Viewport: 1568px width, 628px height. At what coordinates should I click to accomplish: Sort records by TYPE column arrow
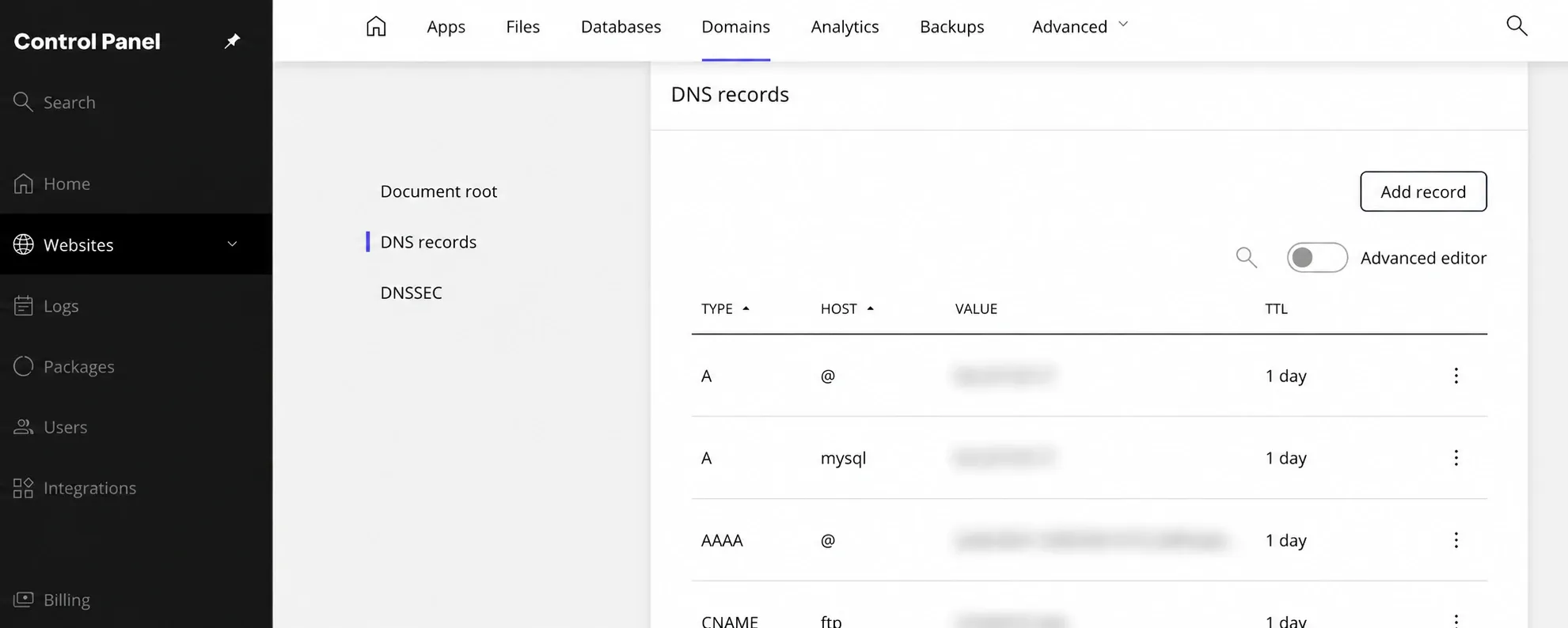point(746,308)
